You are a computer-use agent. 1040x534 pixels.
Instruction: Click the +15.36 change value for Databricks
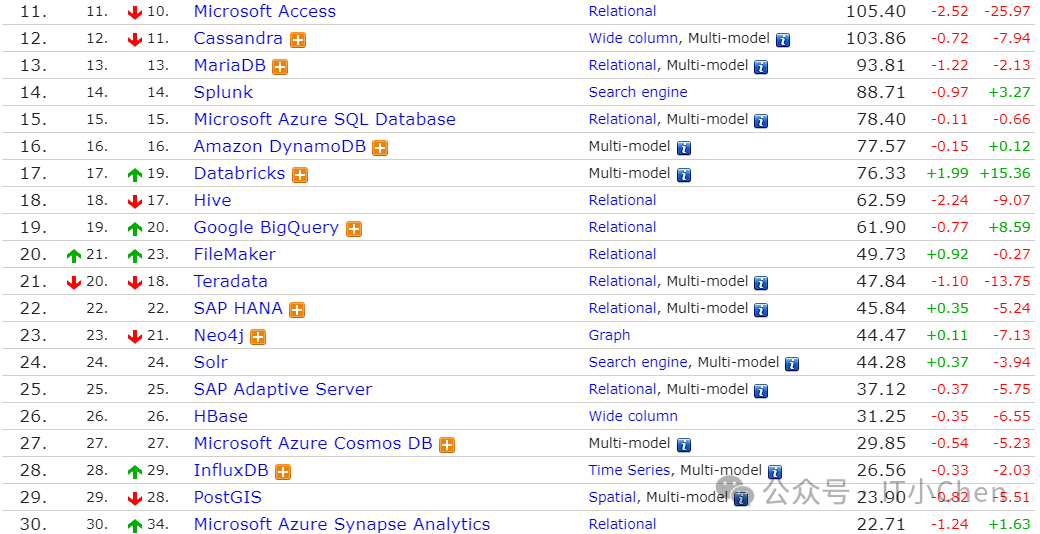click(1005, 173)
